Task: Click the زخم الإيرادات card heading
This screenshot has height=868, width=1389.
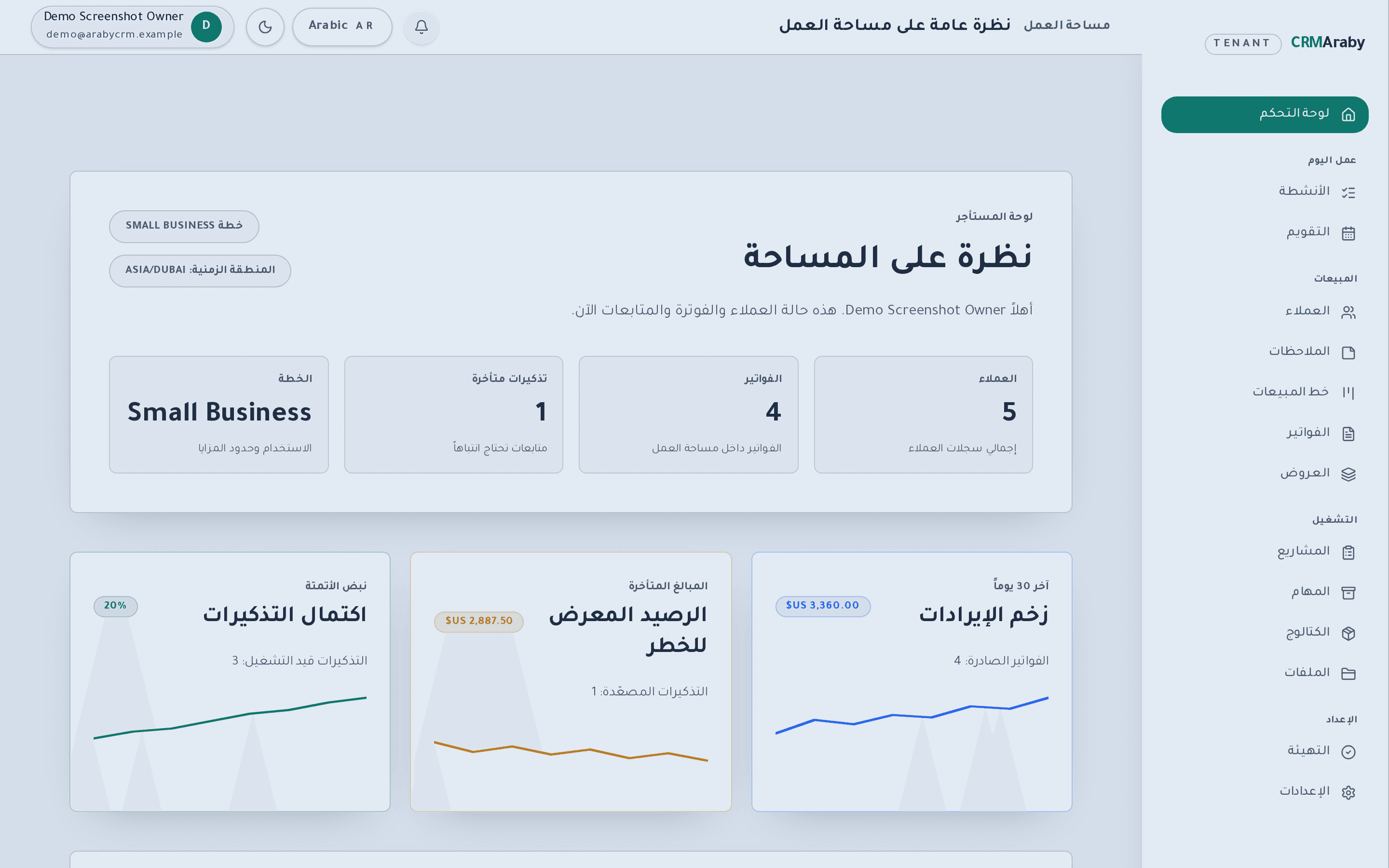Action: click(x=983, y=615)
